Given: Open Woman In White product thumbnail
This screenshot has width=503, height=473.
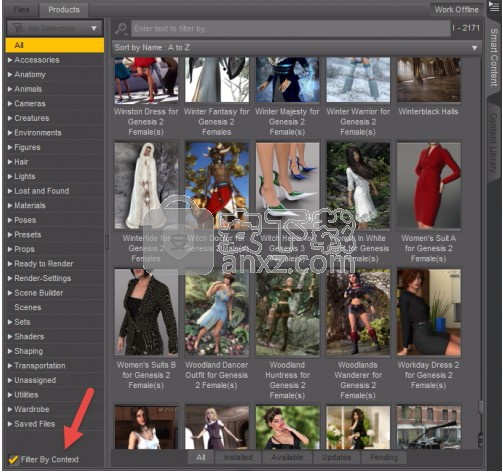Looking at the screenshot, I should point(358,185).
